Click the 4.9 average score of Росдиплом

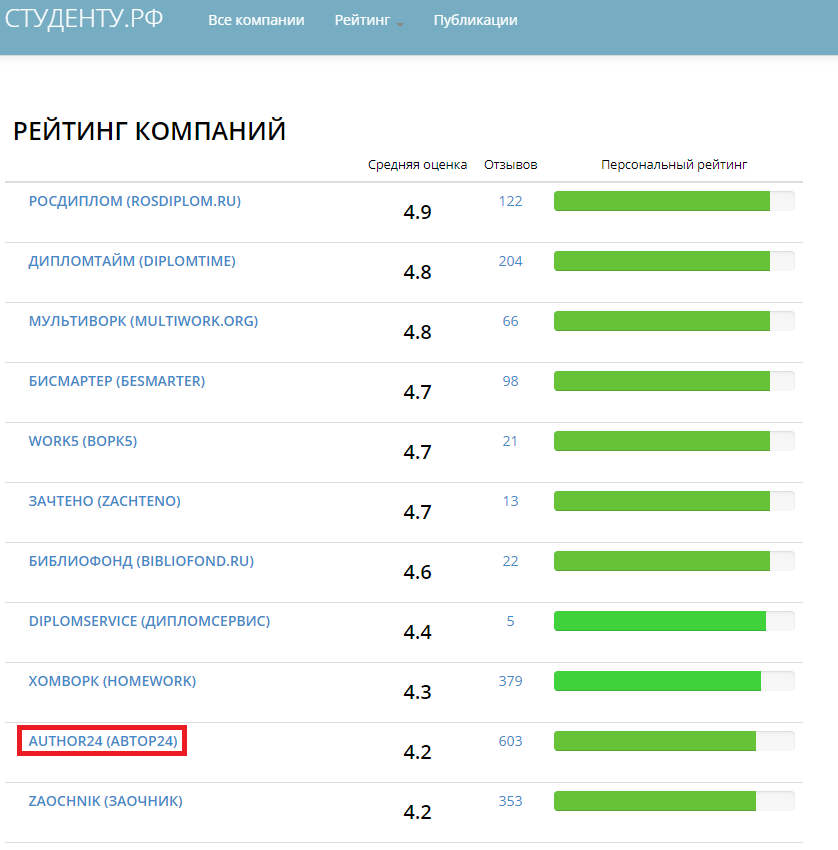point(417,212)
